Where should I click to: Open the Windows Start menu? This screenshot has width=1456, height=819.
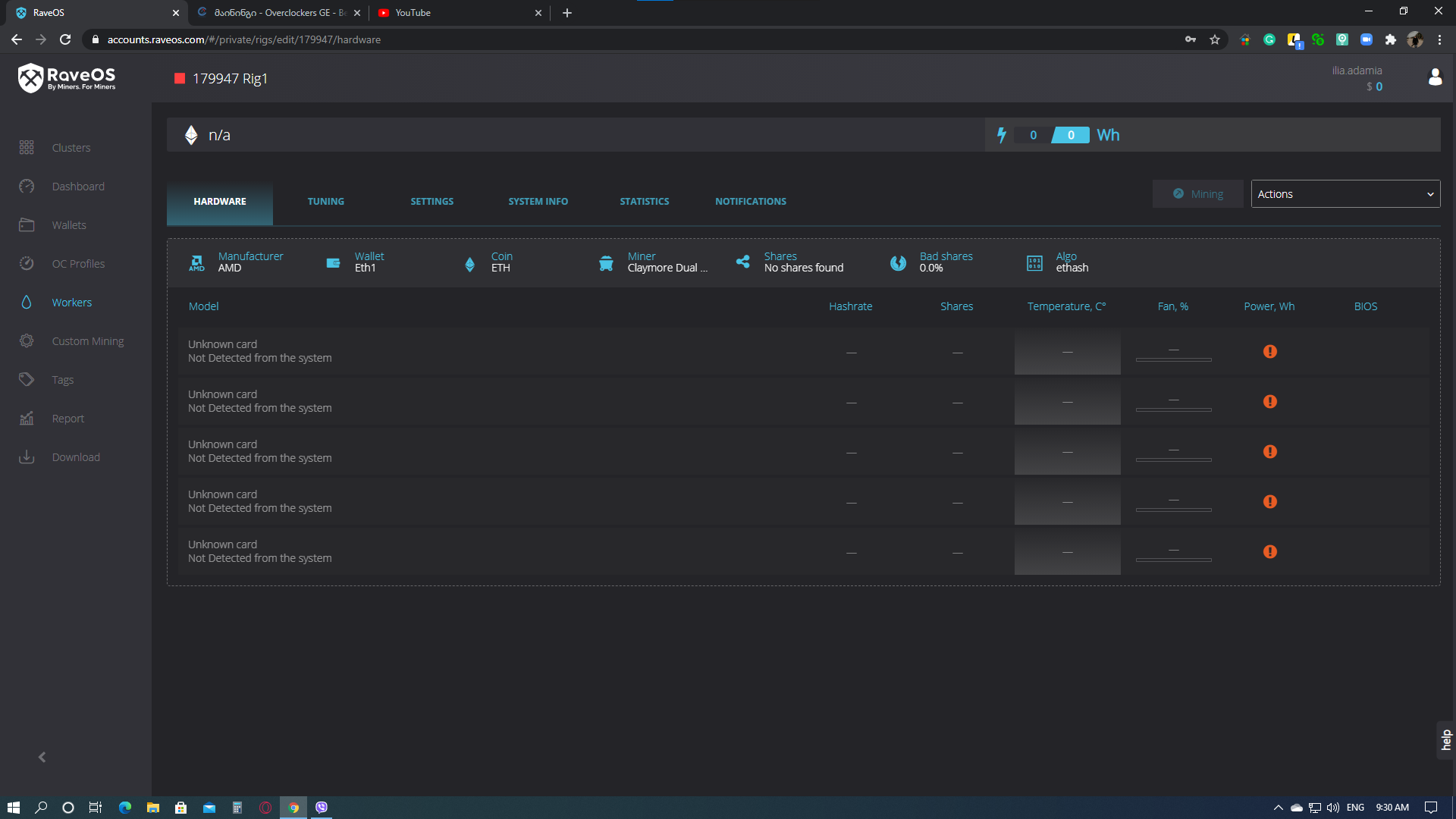coord(14,808)
